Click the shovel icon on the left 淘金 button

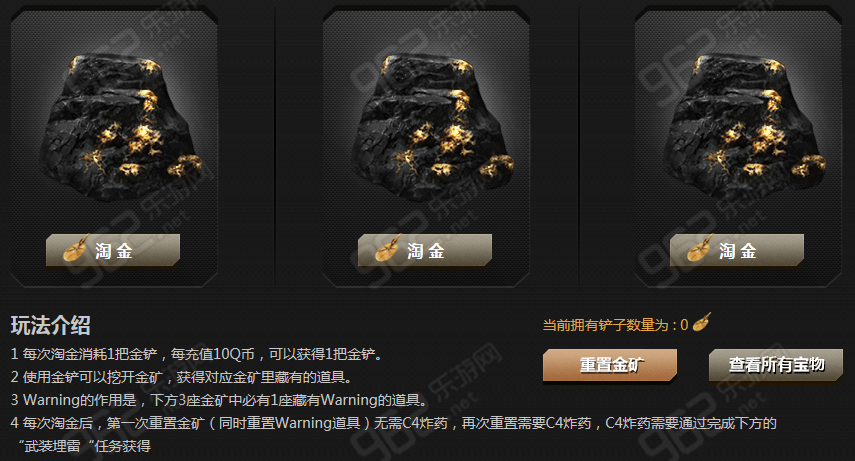pyautogui.click(x=76, y=248)
